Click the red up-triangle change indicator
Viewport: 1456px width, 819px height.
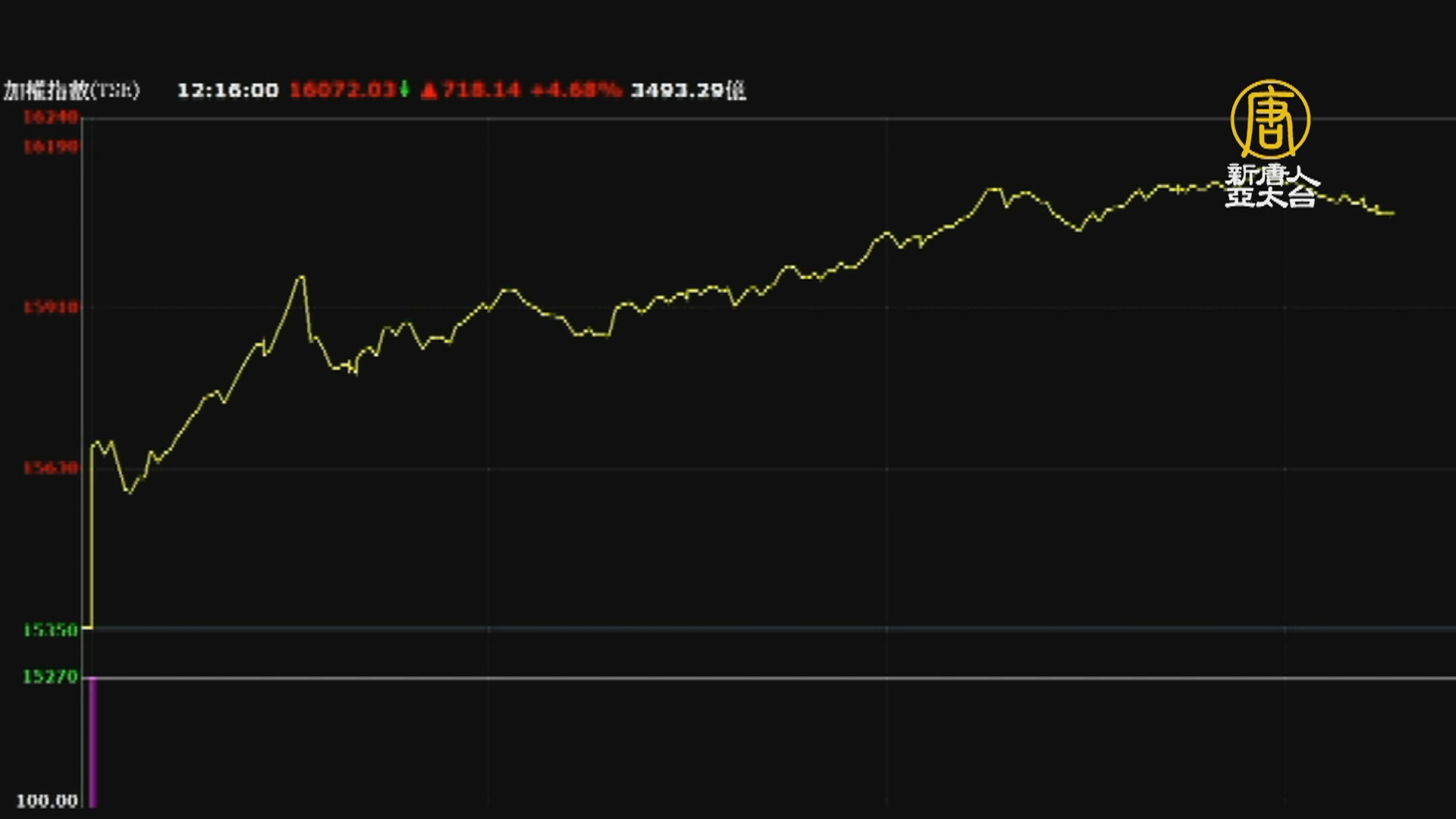tap(429, 91)
